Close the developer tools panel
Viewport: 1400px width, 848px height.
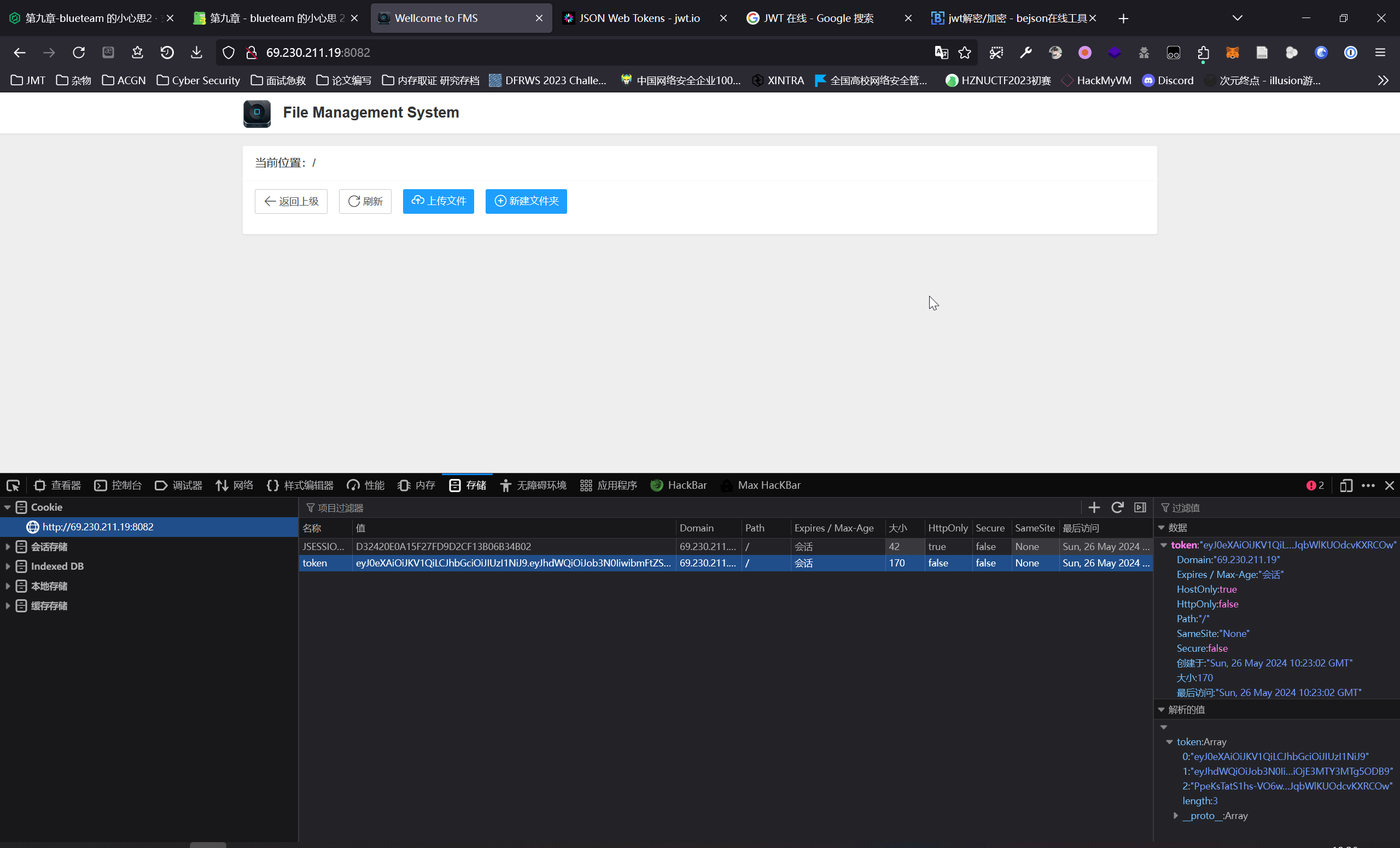point(1390,486)
